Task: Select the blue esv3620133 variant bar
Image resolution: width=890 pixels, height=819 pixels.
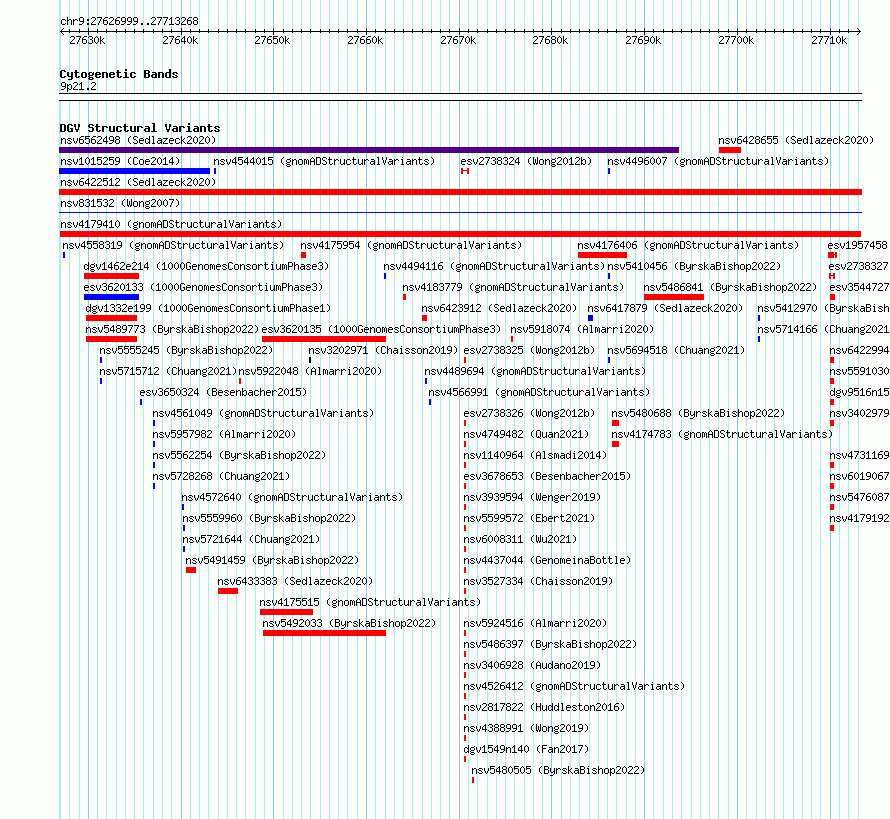Action: tap(111, 297)
